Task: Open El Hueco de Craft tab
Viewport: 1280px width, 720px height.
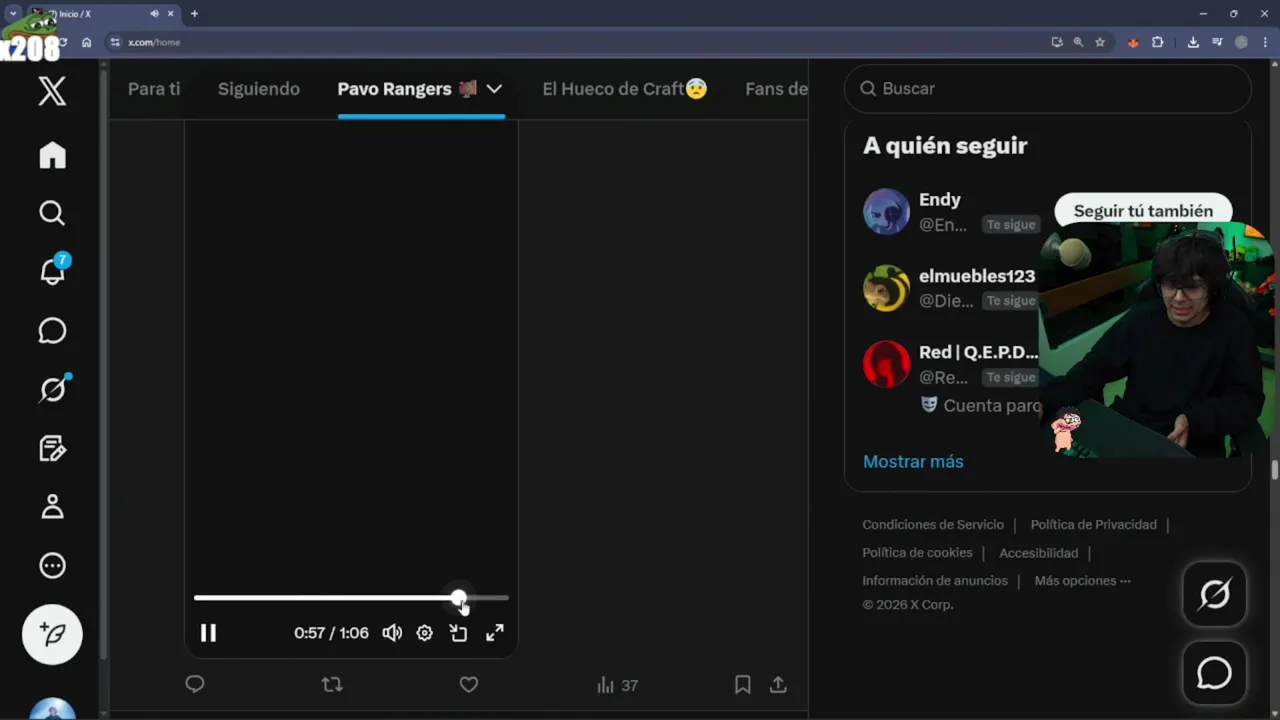Action: click(625, 89)
